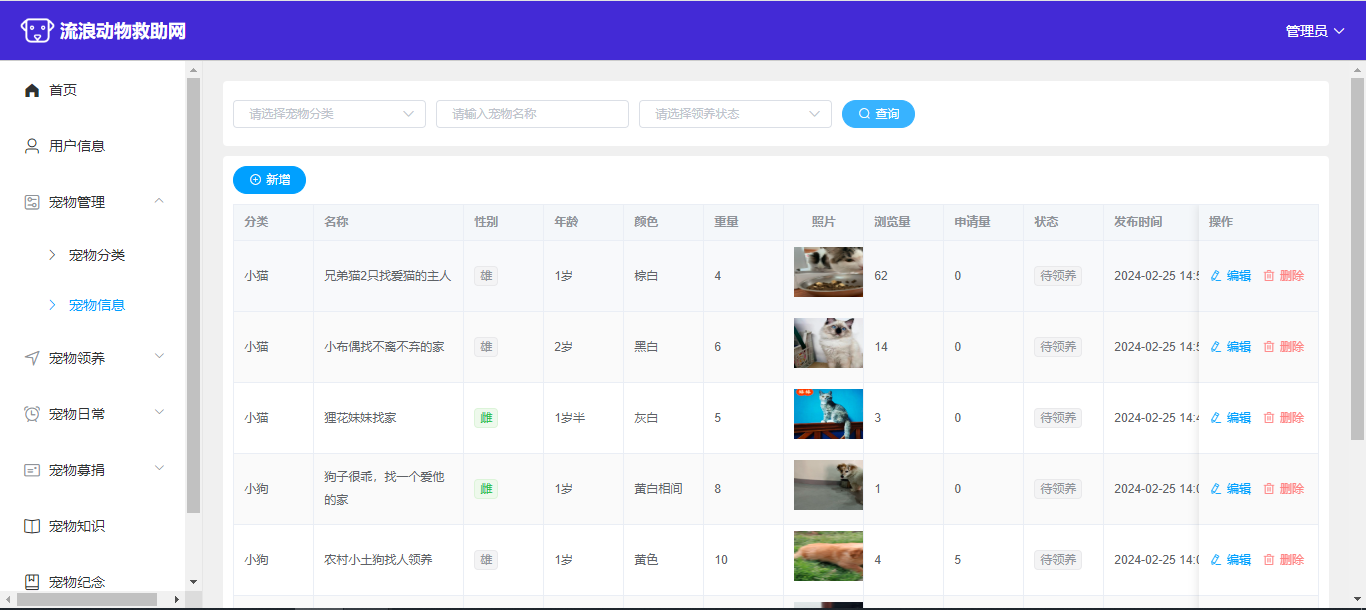Click the 请输入宠物名称 input field

pos(532,114)
